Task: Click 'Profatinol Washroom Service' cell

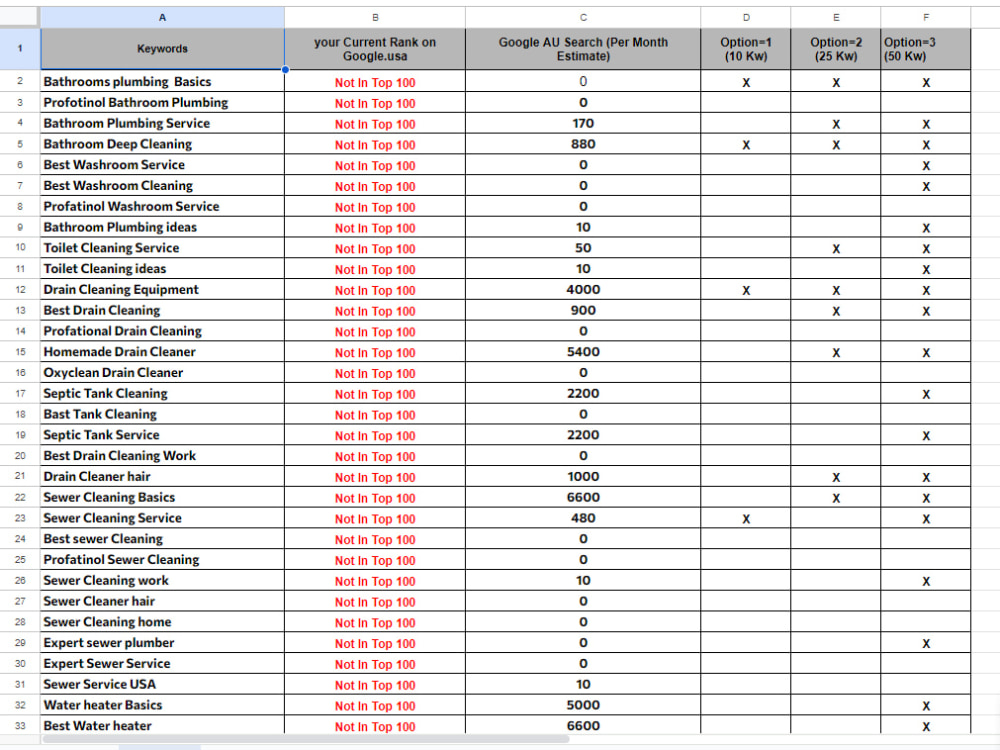Action: (x=163, y=207)
